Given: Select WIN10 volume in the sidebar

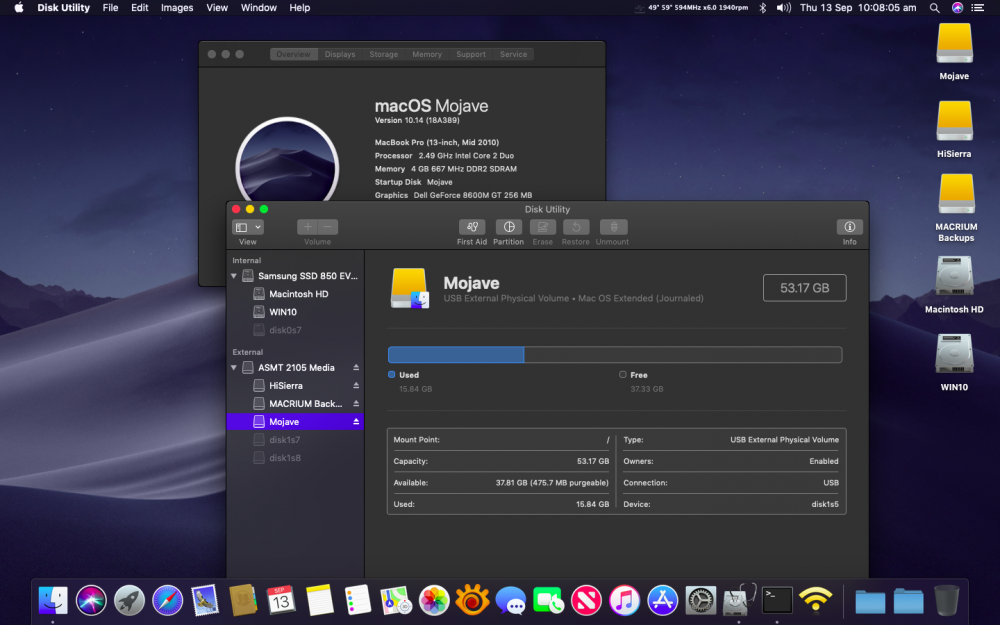Looking at the screenshot, I should 295,312.
